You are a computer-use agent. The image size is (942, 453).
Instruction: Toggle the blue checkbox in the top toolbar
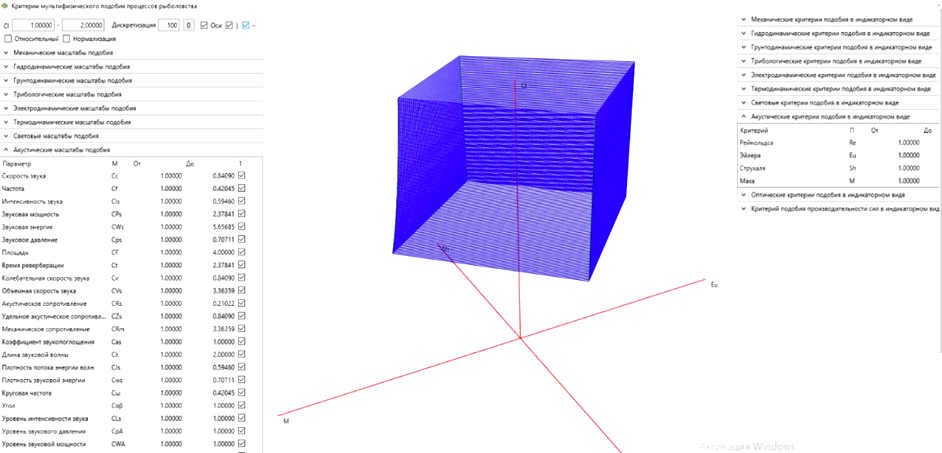coord(246,24)
